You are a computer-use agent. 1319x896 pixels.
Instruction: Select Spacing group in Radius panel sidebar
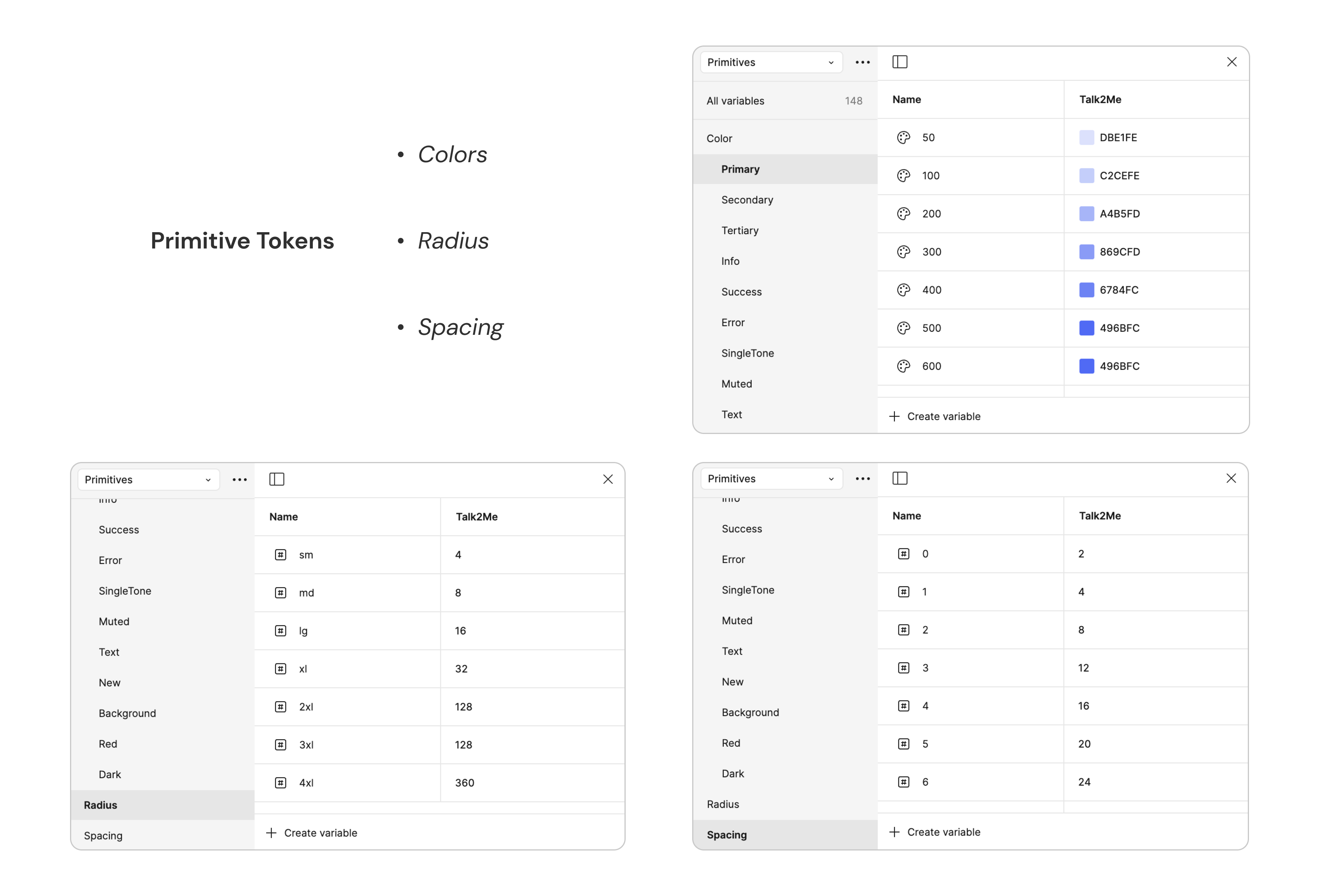pyautogui.click(x=162, y=835)
